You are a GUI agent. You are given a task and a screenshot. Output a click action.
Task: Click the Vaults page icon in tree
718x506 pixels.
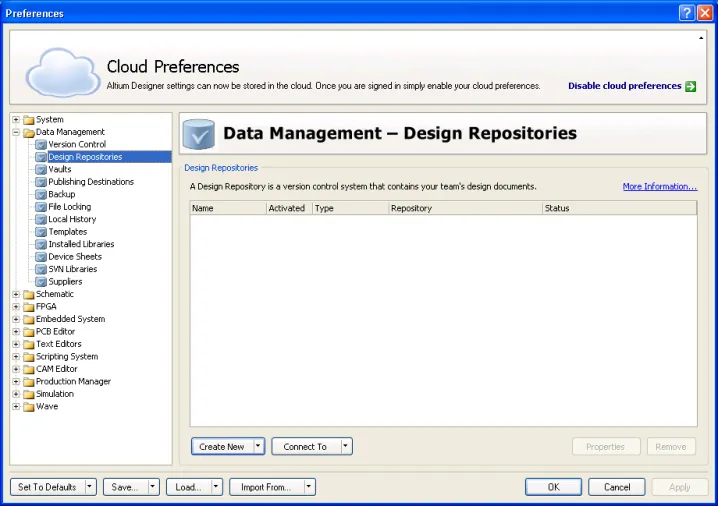pos(41,170)
